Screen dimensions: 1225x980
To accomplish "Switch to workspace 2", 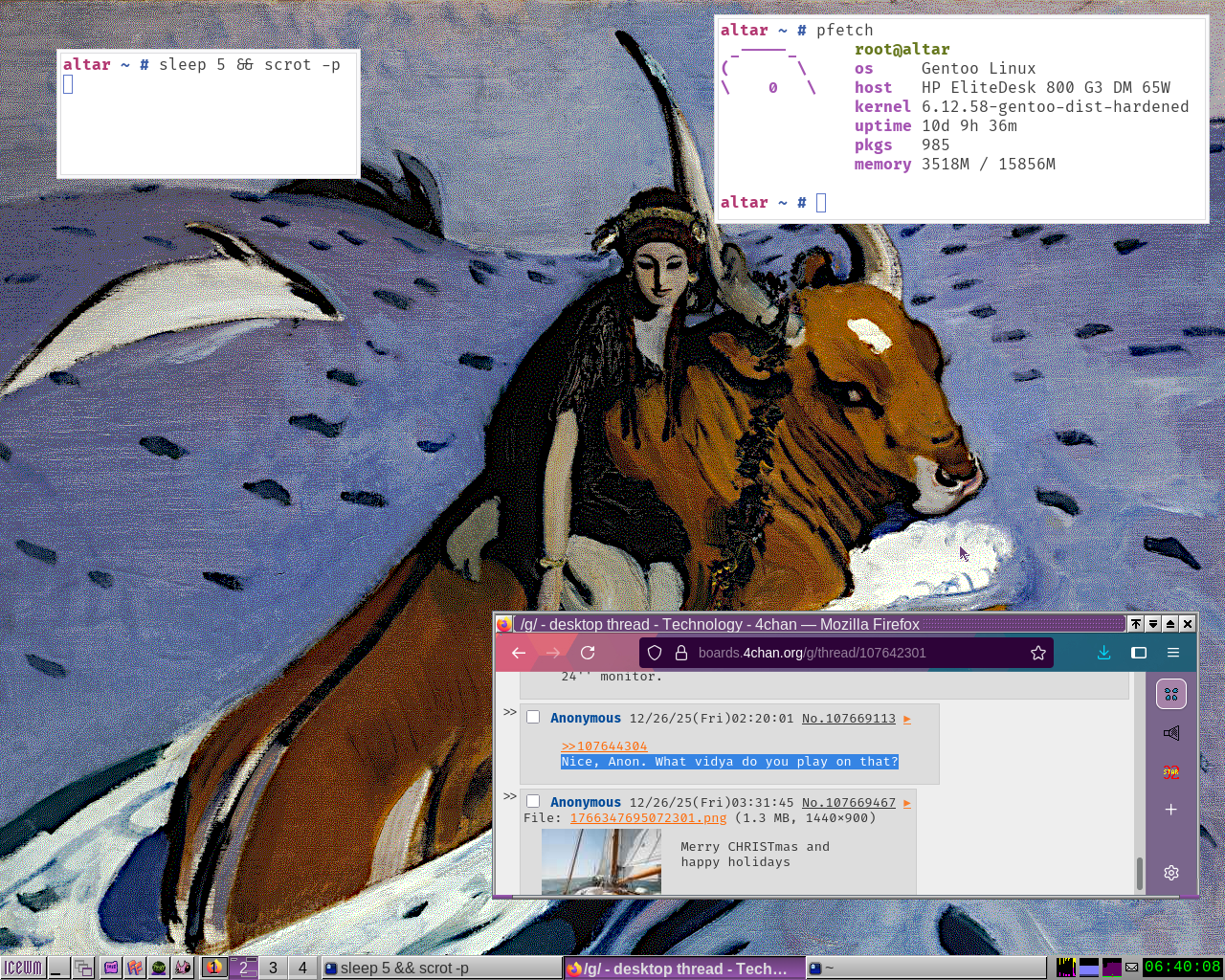I will (243, 968).
